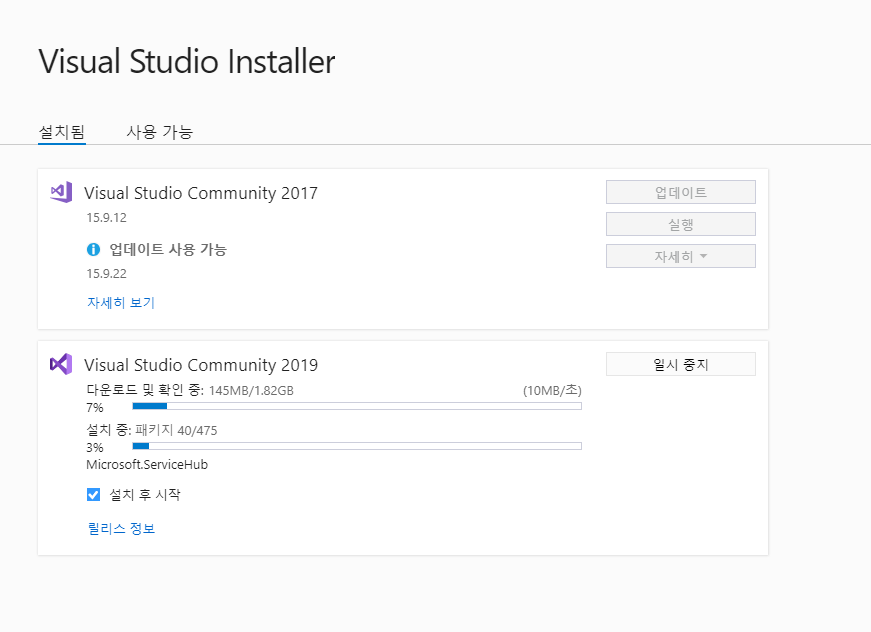Open the 자세히 dropdown button
The image size is (871, 632).
click(x=680, y=256)
